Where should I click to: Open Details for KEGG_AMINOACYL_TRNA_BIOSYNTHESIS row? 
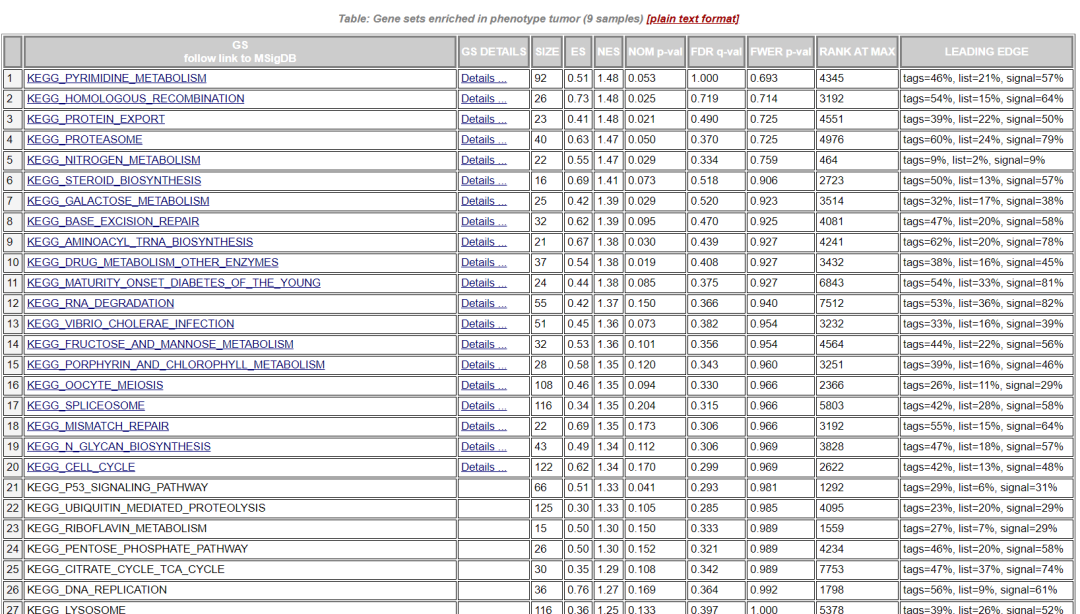(484, 242)
